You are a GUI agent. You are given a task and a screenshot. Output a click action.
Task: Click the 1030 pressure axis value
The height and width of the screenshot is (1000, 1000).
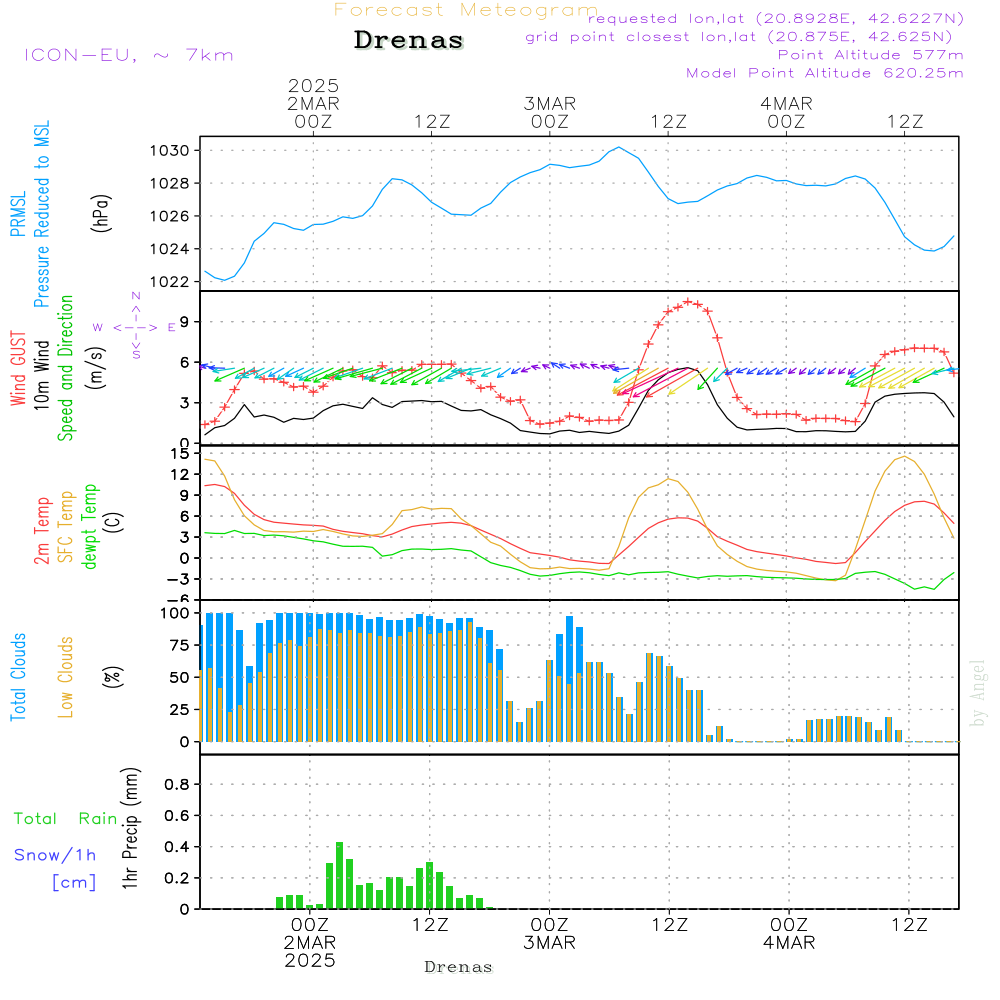pos(170,151)
